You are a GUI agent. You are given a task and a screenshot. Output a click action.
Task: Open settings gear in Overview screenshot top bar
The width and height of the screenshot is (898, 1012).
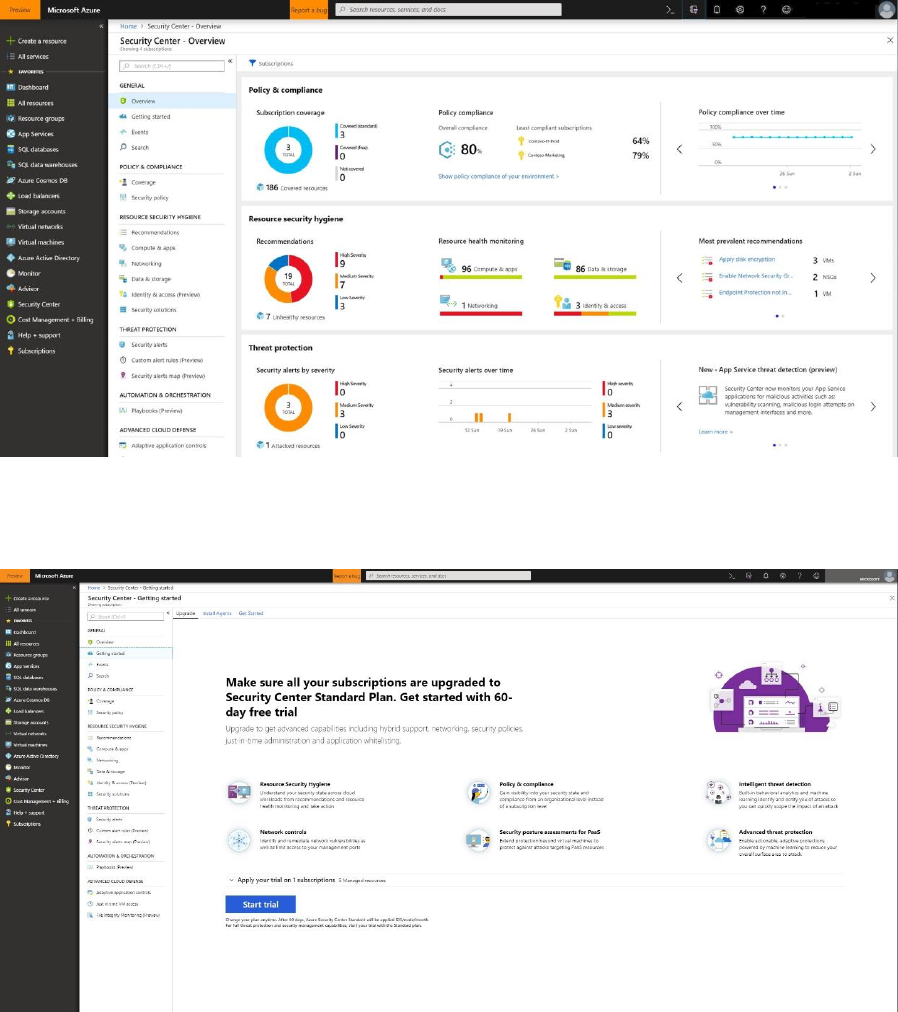[x=740, y=10]
